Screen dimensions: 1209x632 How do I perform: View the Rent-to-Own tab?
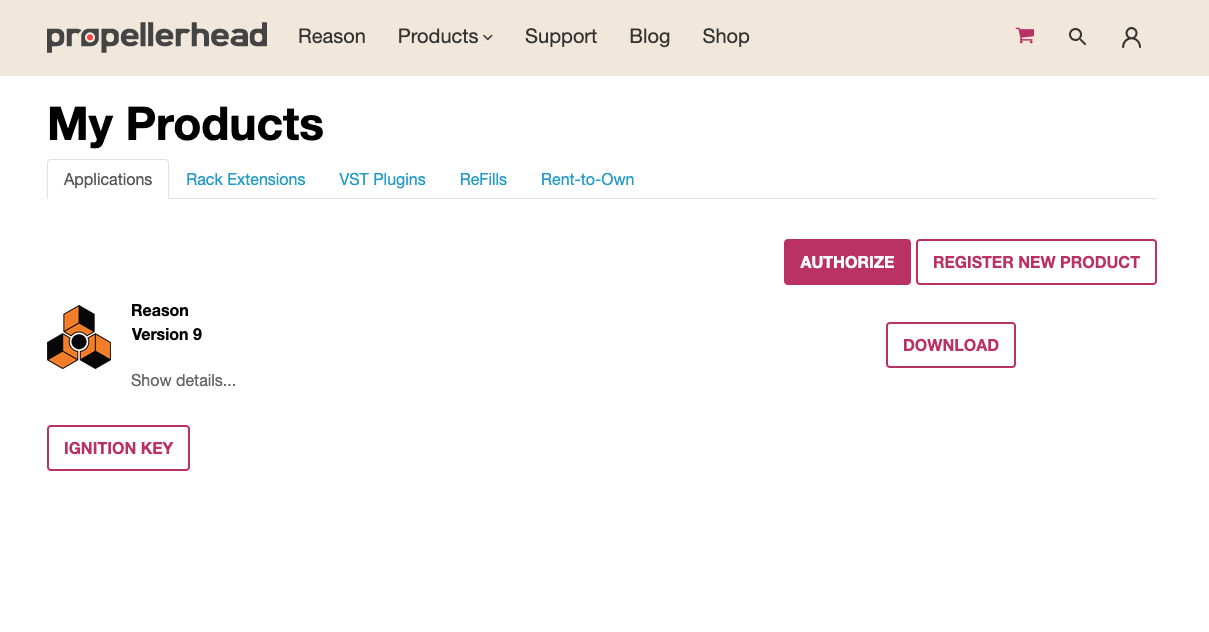[x=588, y=180]
